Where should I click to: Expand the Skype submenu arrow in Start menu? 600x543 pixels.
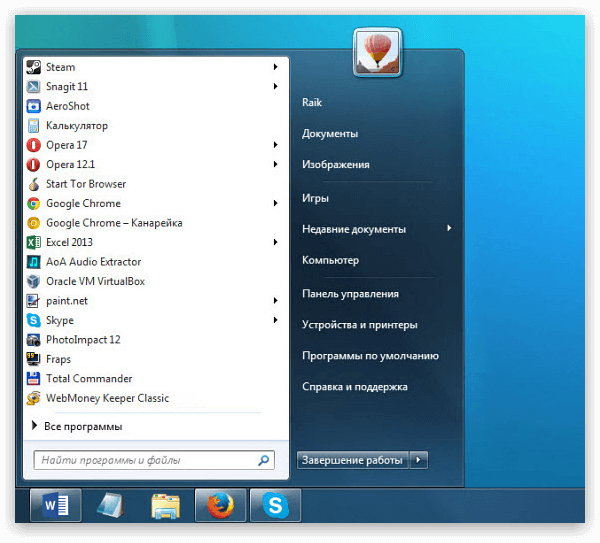point(276,320)
